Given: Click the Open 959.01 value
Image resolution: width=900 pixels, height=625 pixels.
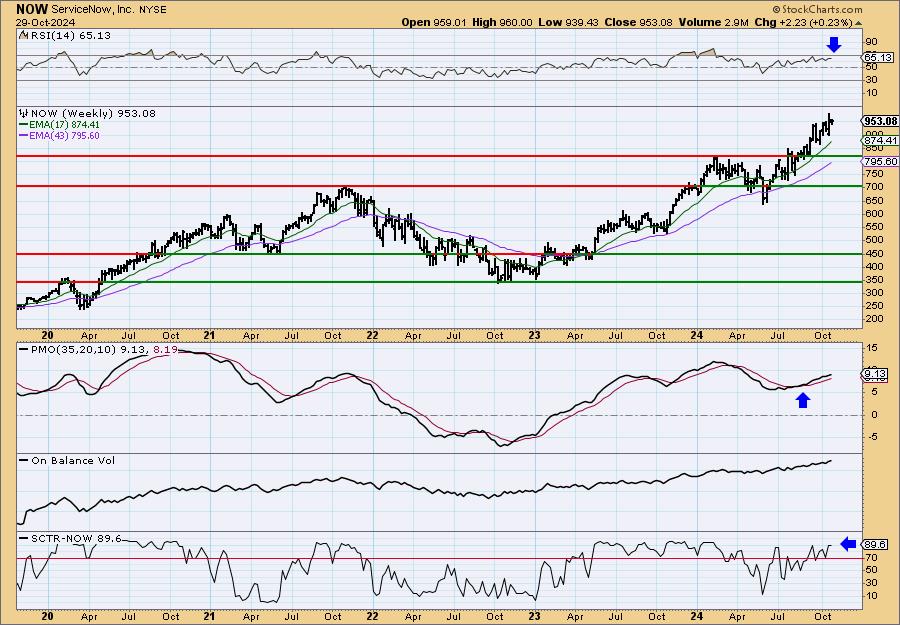Looking at the screenshot, I should pyautogui.click(x=434, y=22).
